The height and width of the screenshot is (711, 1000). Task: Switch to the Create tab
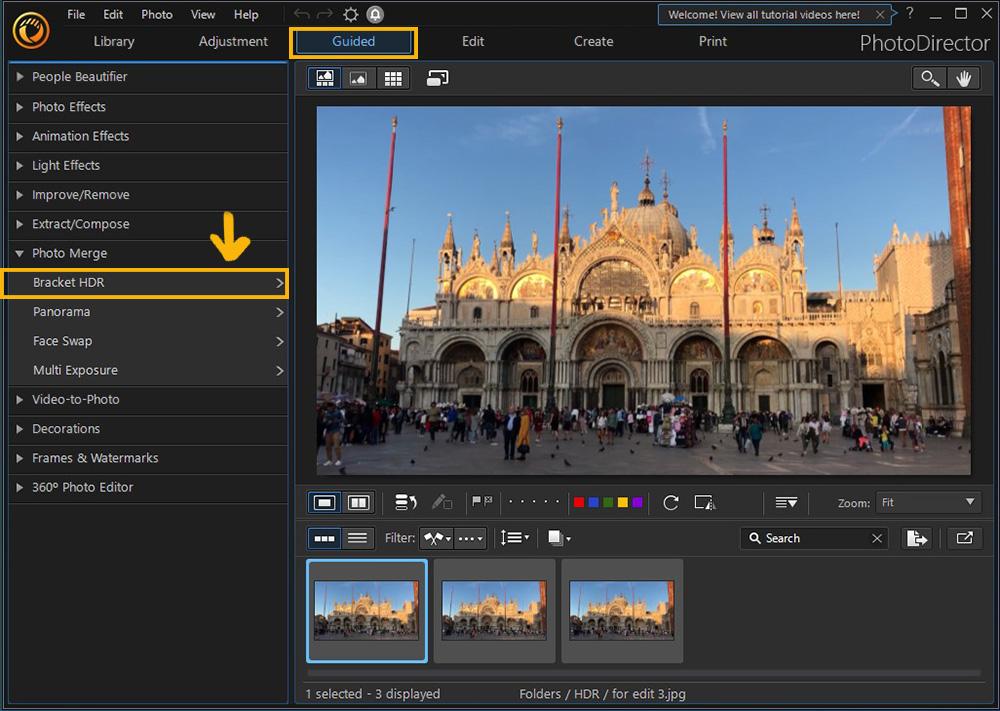tap(593, 42)
